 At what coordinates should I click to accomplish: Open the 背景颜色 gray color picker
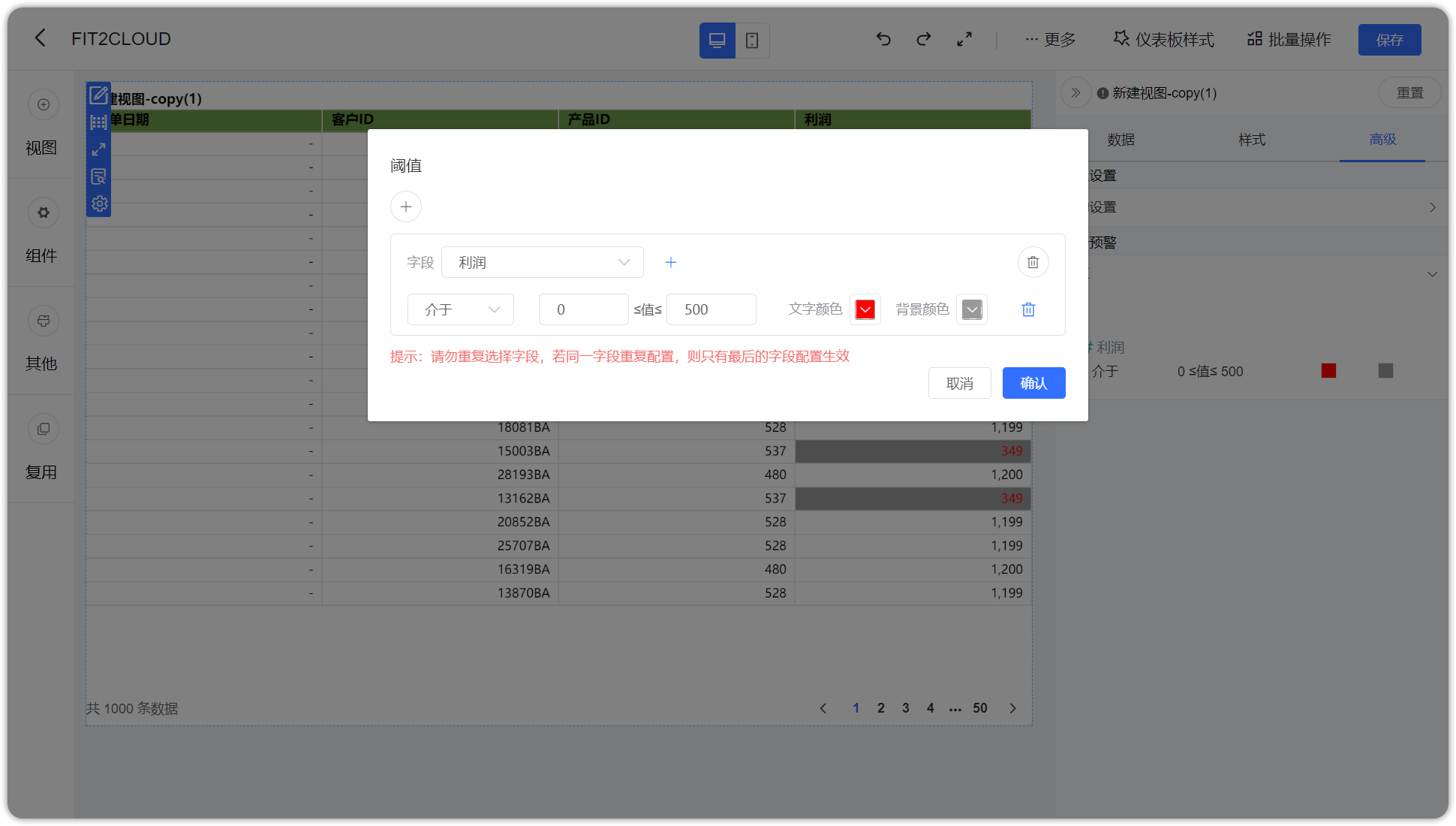point(972,309)
